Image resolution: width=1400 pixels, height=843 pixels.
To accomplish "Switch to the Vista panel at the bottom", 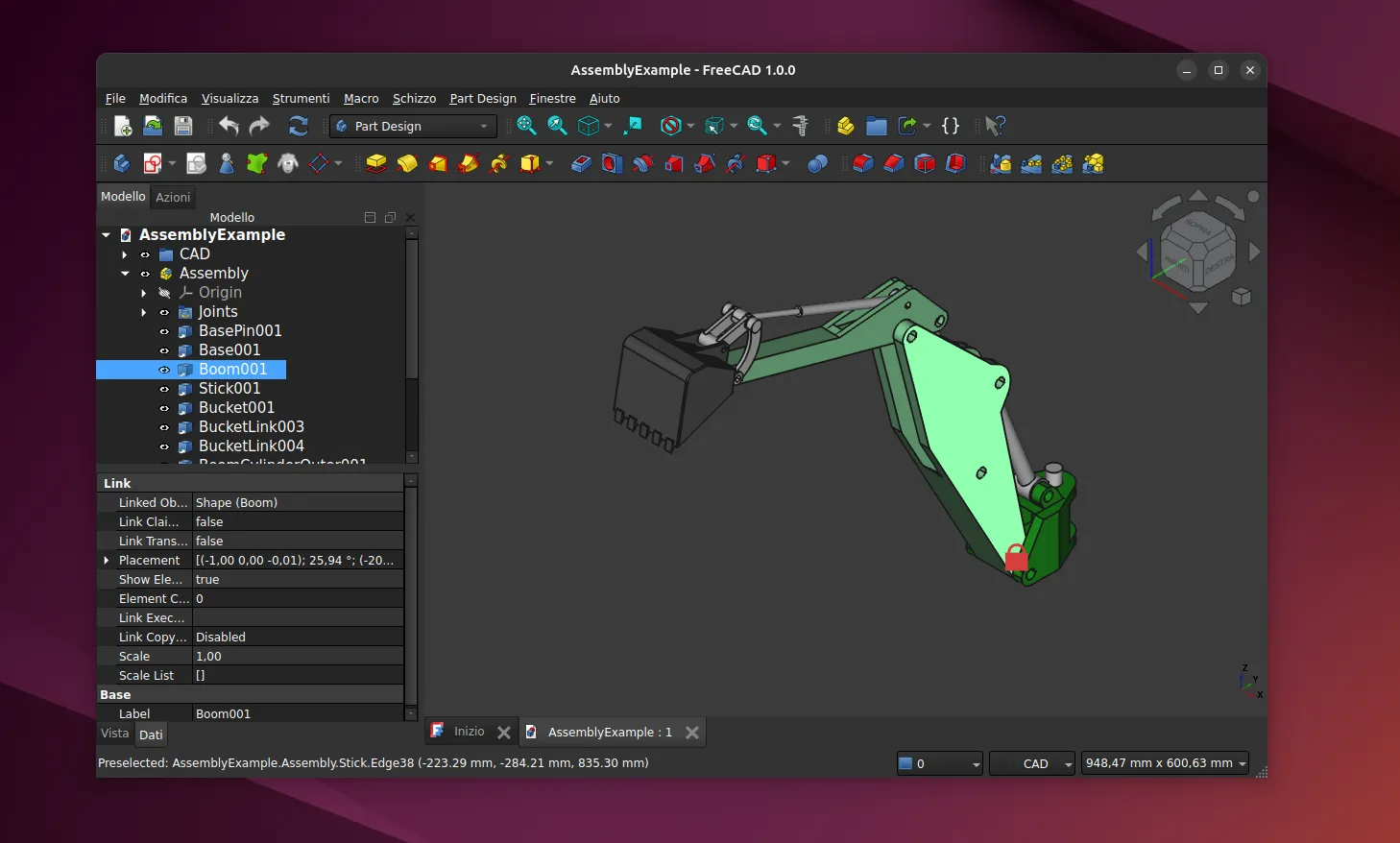I will (114, 734).
